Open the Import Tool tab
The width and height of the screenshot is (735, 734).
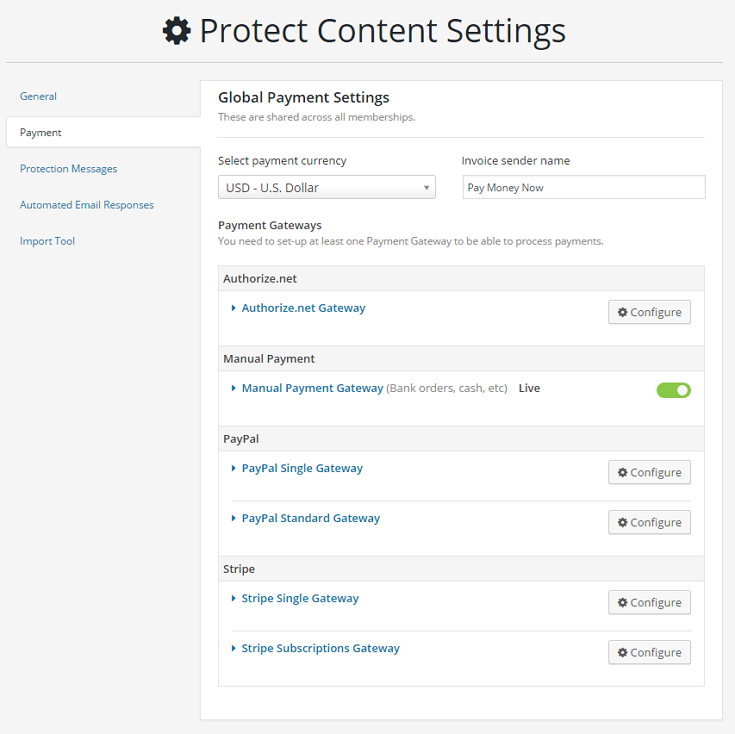point(47,241)
